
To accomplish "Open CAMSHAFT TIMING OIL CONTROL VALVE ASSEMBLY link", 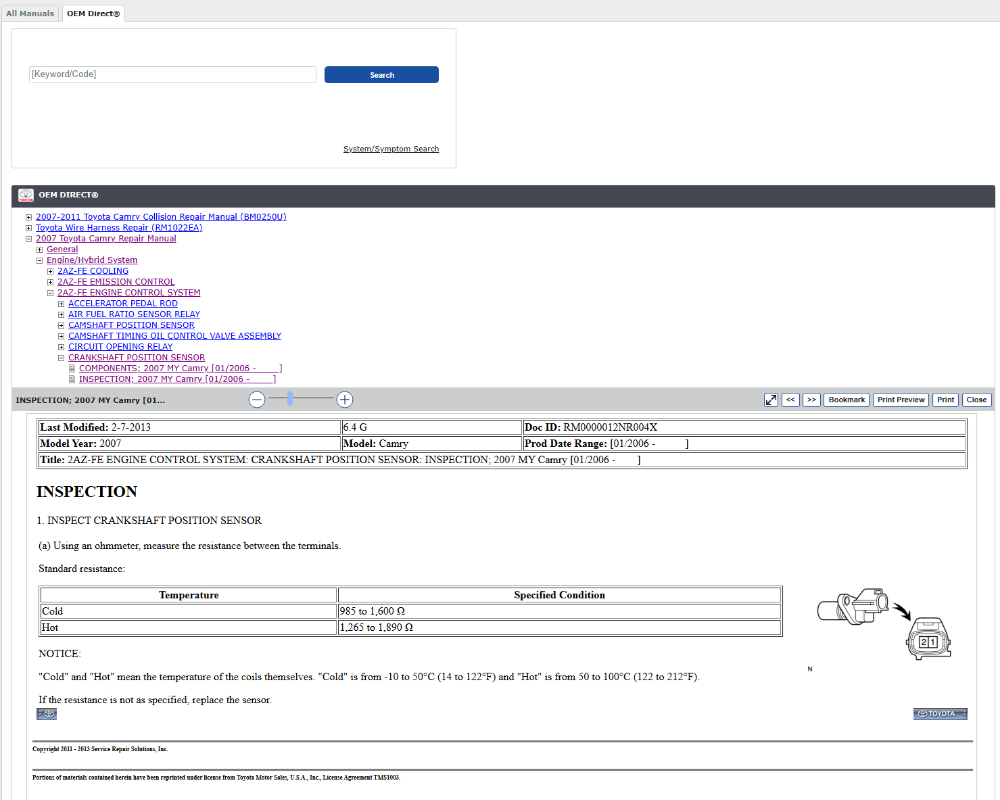I will point(175,337).
